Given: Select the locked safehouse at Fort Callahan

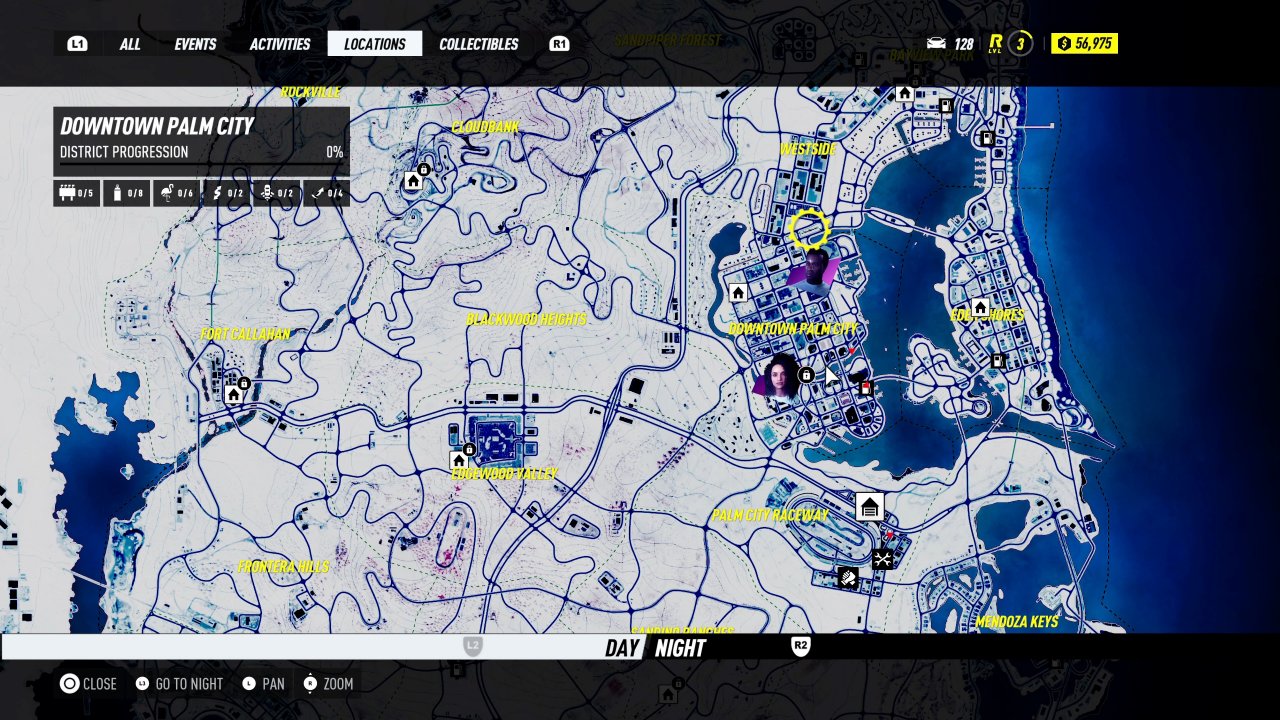Looking at the screenshot, I should (234, 394).
